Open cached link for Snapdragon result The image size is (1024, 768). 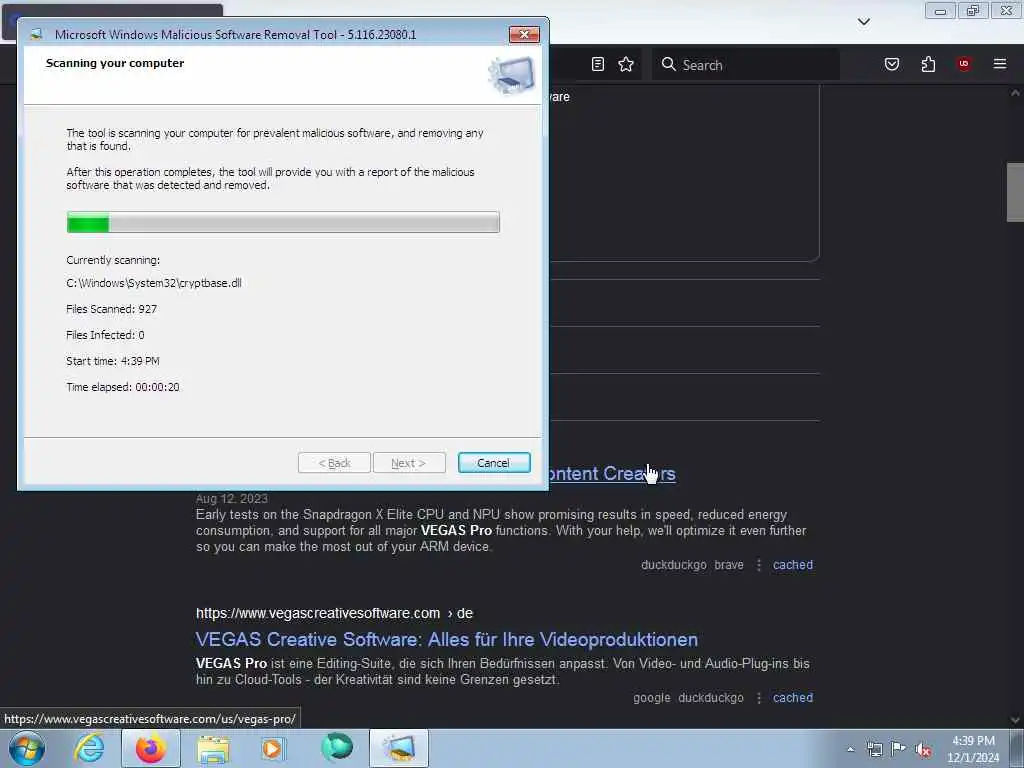pos(793,565)
